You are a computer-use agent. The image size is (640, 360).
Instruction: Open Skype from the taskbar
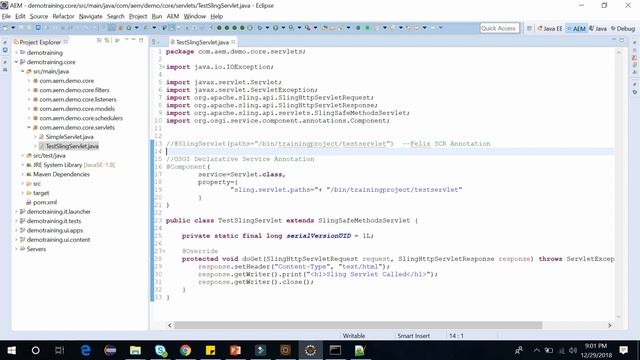pyautogui.click(x=161, y=350)
